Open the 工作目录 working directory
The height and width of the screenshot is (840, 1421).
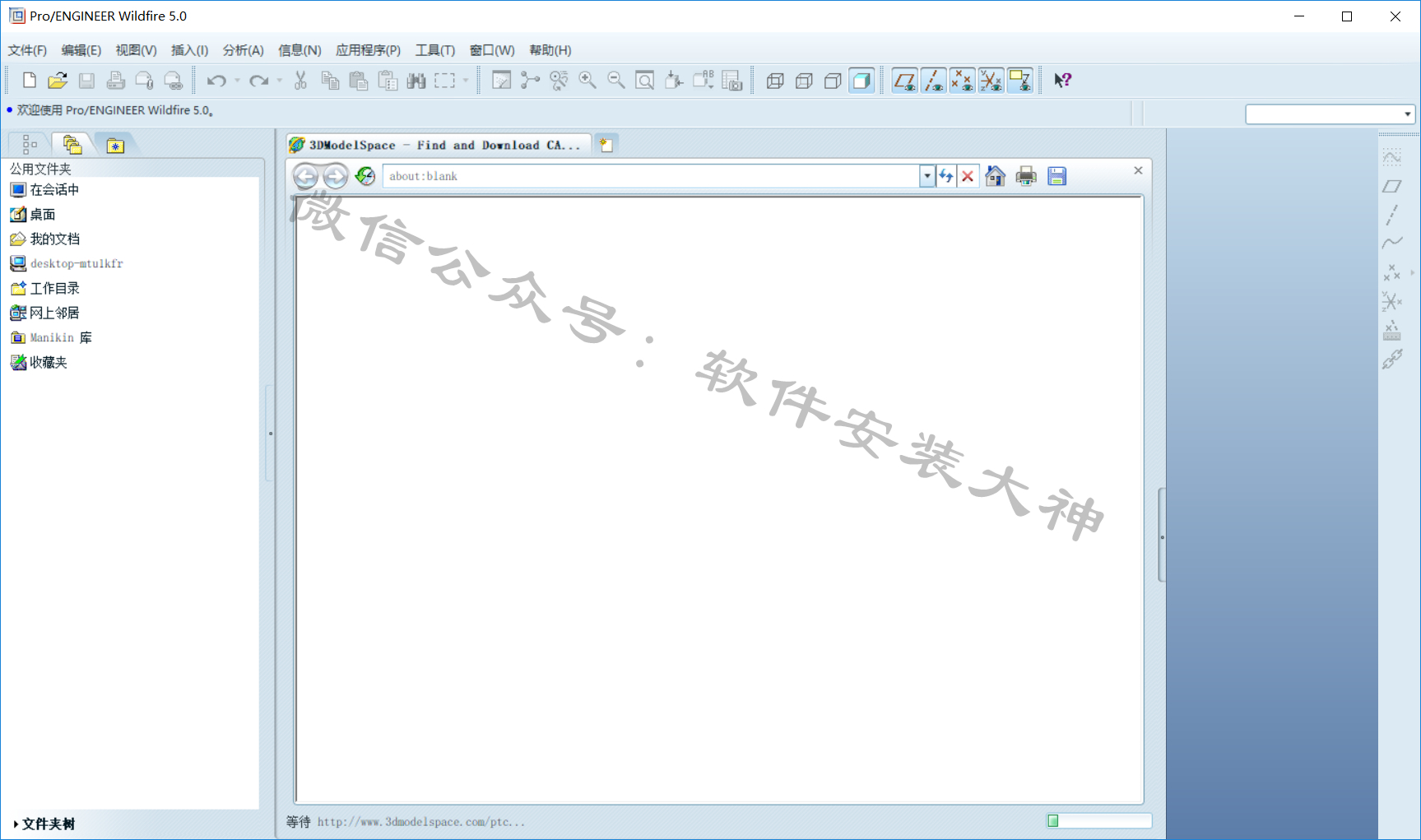click(x=45, y=289)
